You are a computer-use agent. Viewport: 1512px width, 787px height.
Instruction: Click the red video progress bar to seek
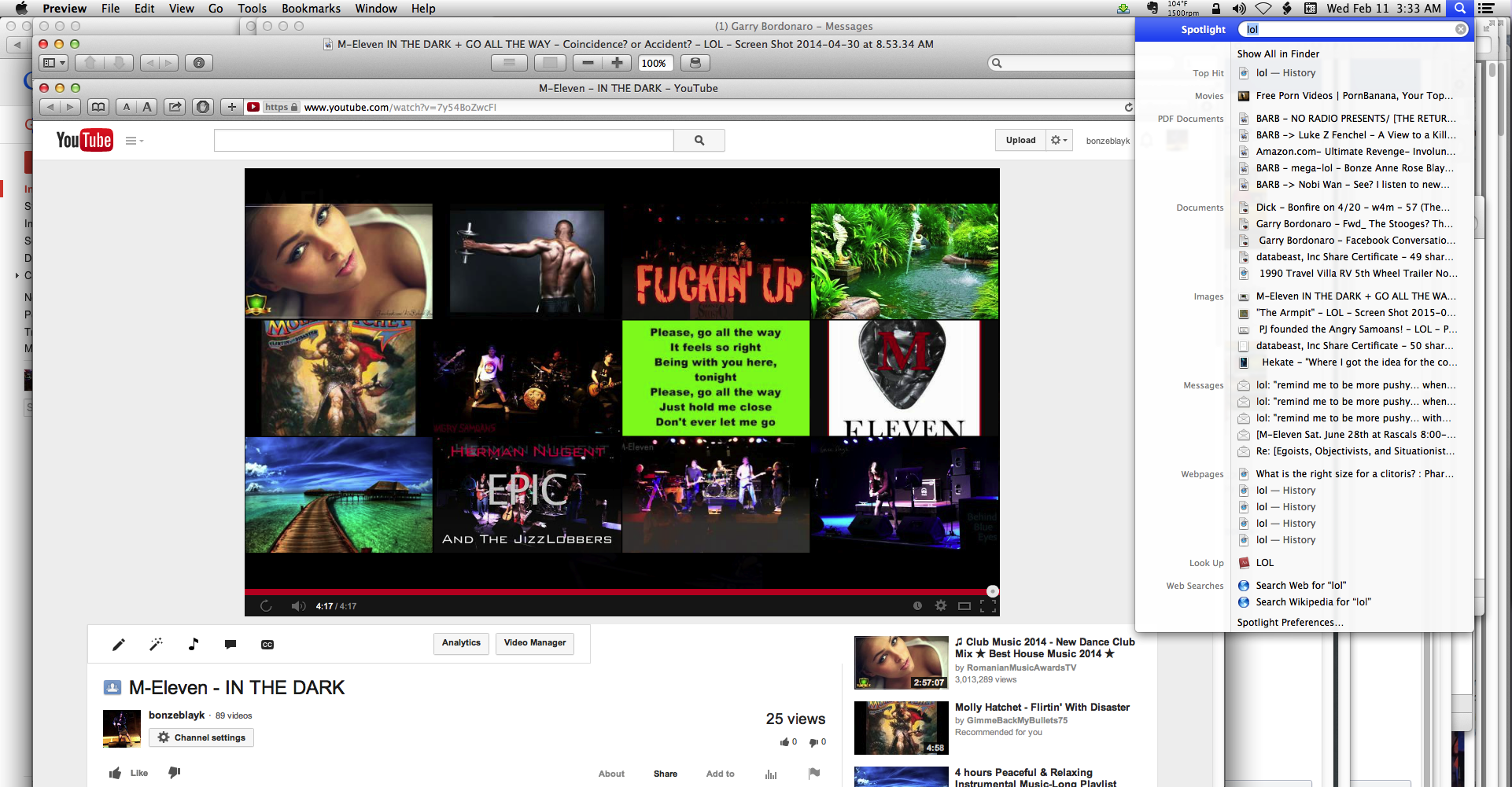click(551, 591)
